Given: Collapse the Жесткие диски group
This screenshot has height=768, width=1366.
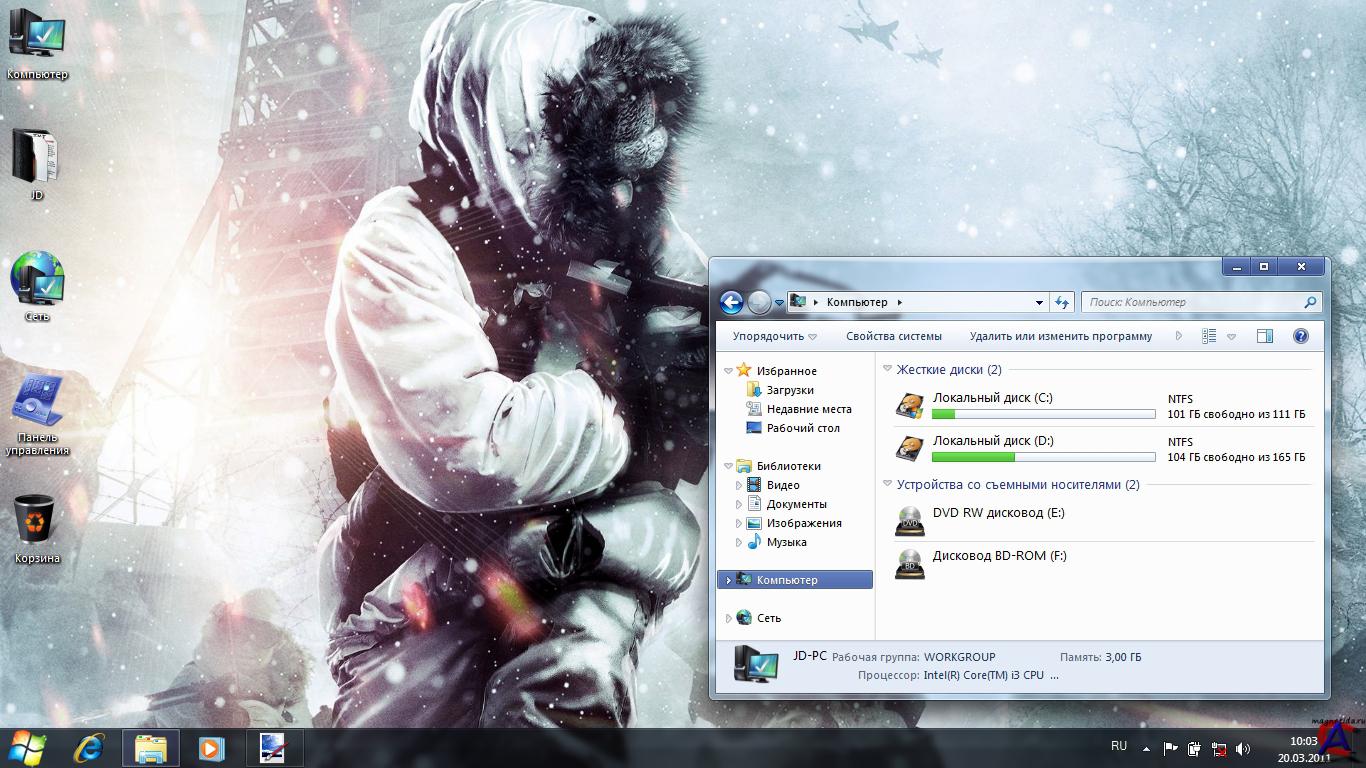Looking at the screenshot, I should pos(888,370).
